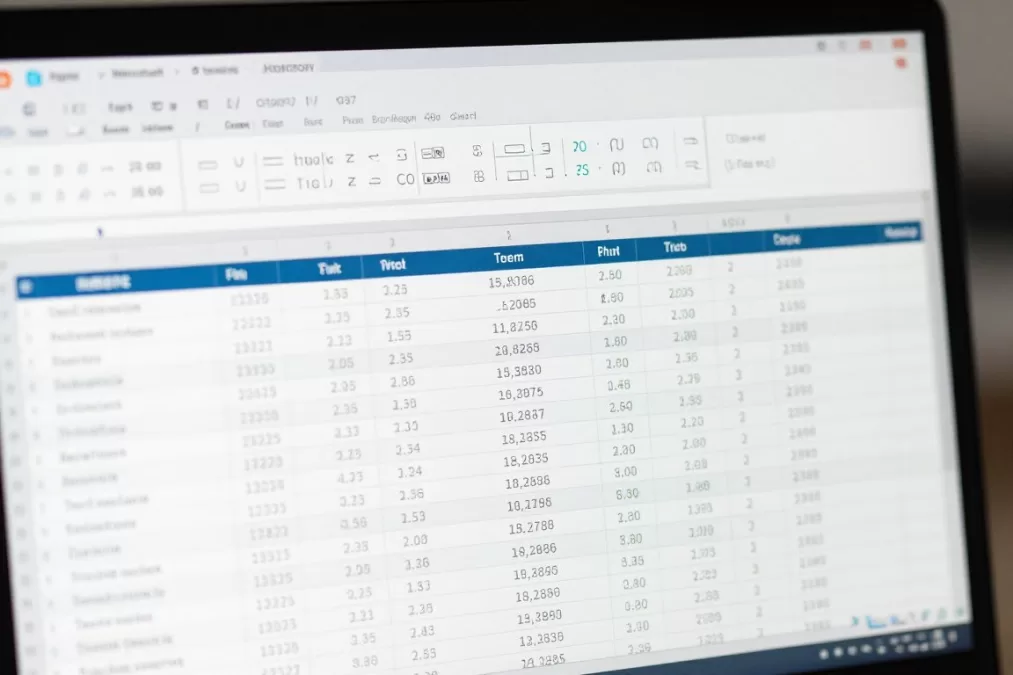Select cell '6.30' in Phut column
The width and height of the screenshot is (1013, 675).
click(x=627, y=494)
